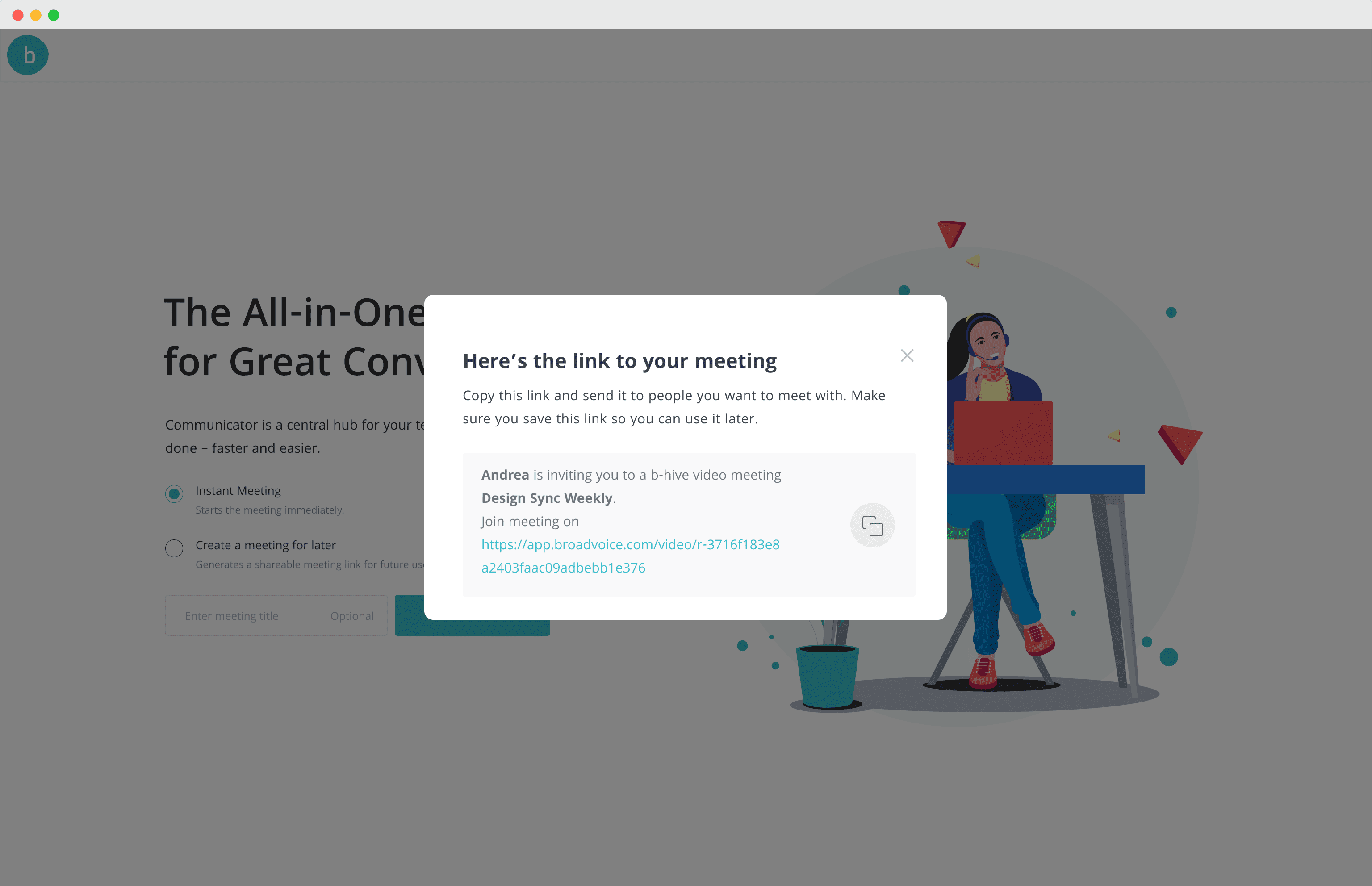Click the Create a meeting for later label
1372x886 pixels.
(x=265, y=545)
